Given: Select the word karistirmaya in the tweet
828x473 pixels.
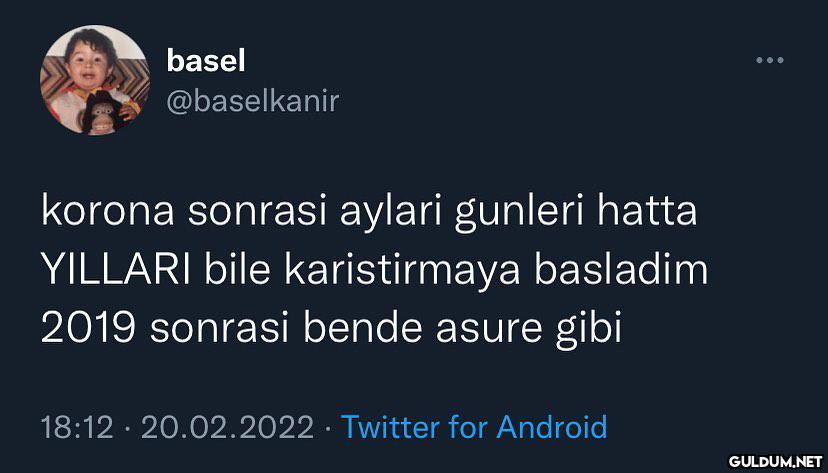Looking at the screenshot, I should pos(402,271).
